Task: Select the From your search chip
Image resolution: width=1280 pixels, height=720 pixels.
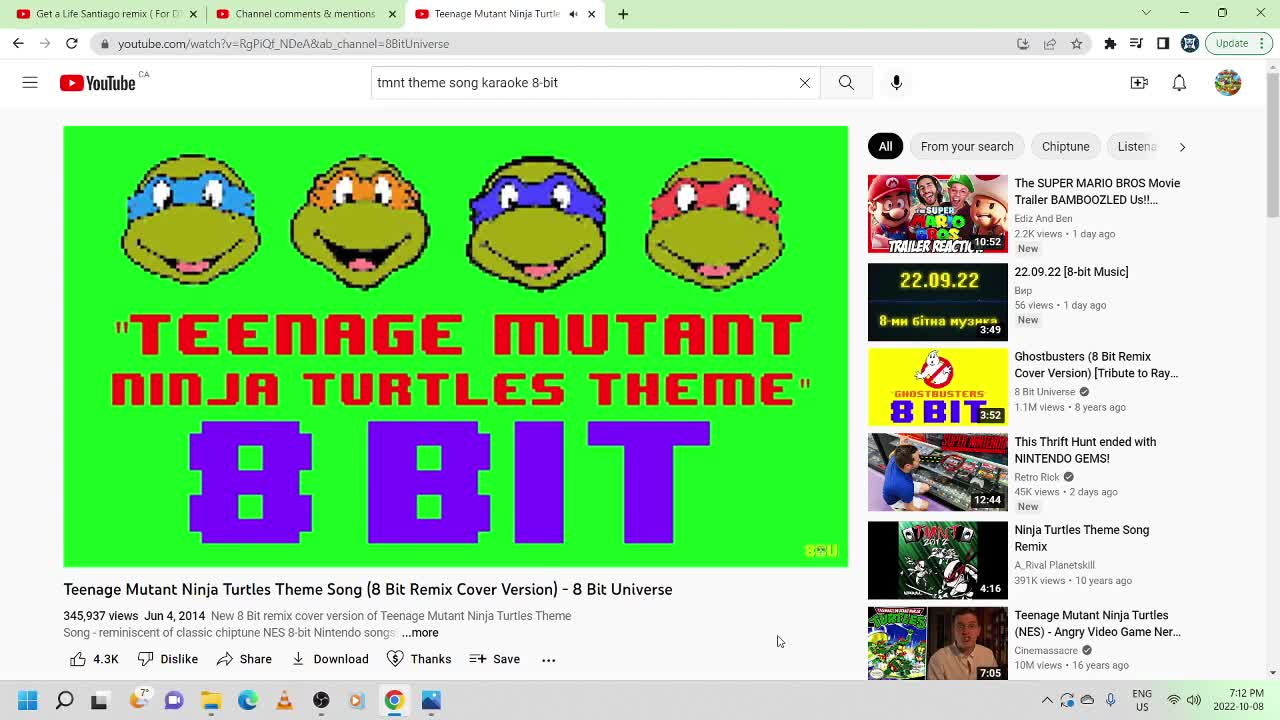Action: (x=967, y=146)
